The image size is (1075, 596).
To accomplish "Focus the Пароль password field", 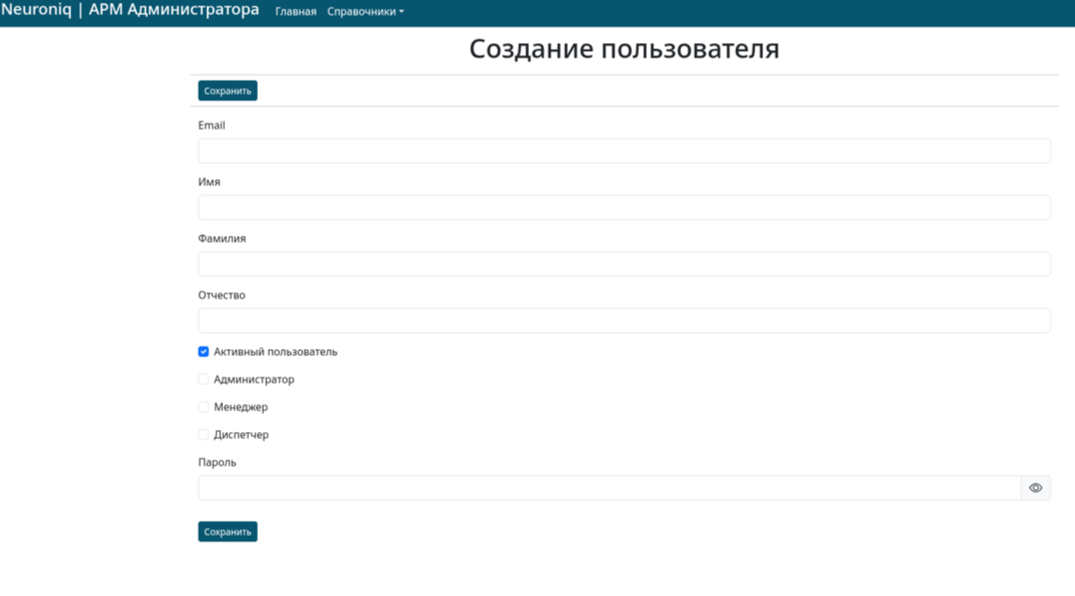I will [x=608, y=488].
